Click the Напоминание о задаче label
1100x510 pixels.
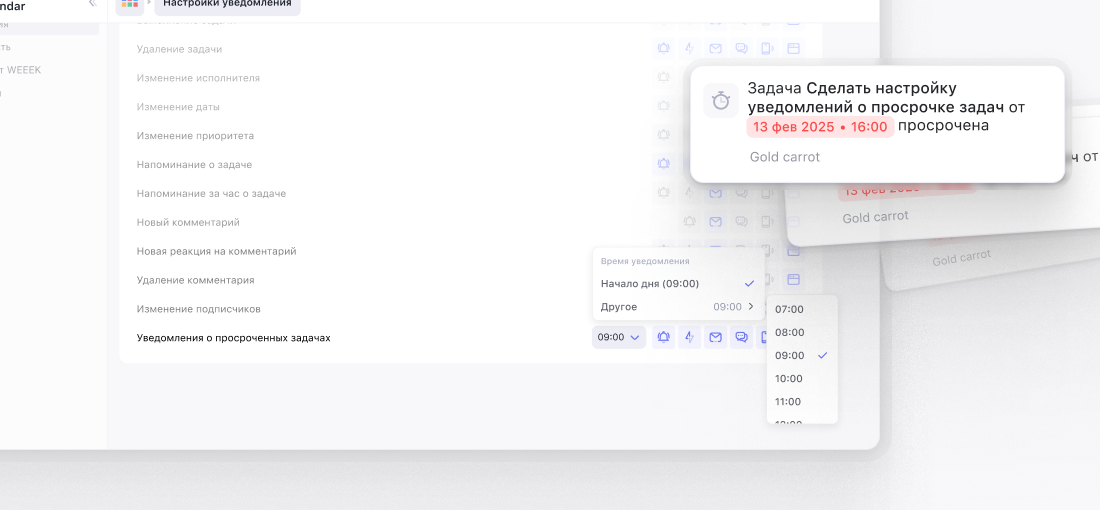point(194,164)
